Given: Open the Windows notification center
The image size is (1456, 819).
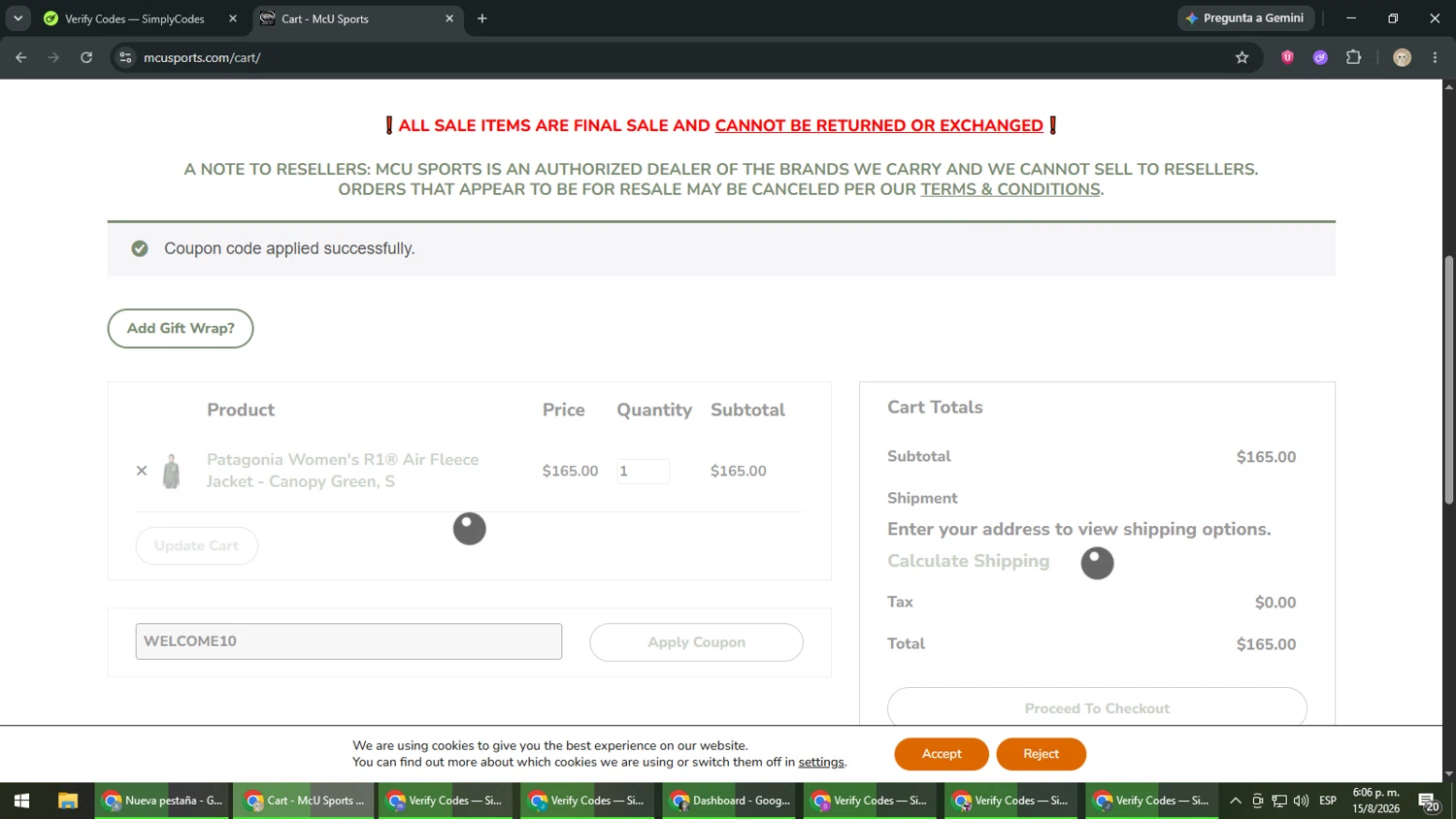Looking at the screenshot, I should pyautogui.click(x=1429, y=802).
